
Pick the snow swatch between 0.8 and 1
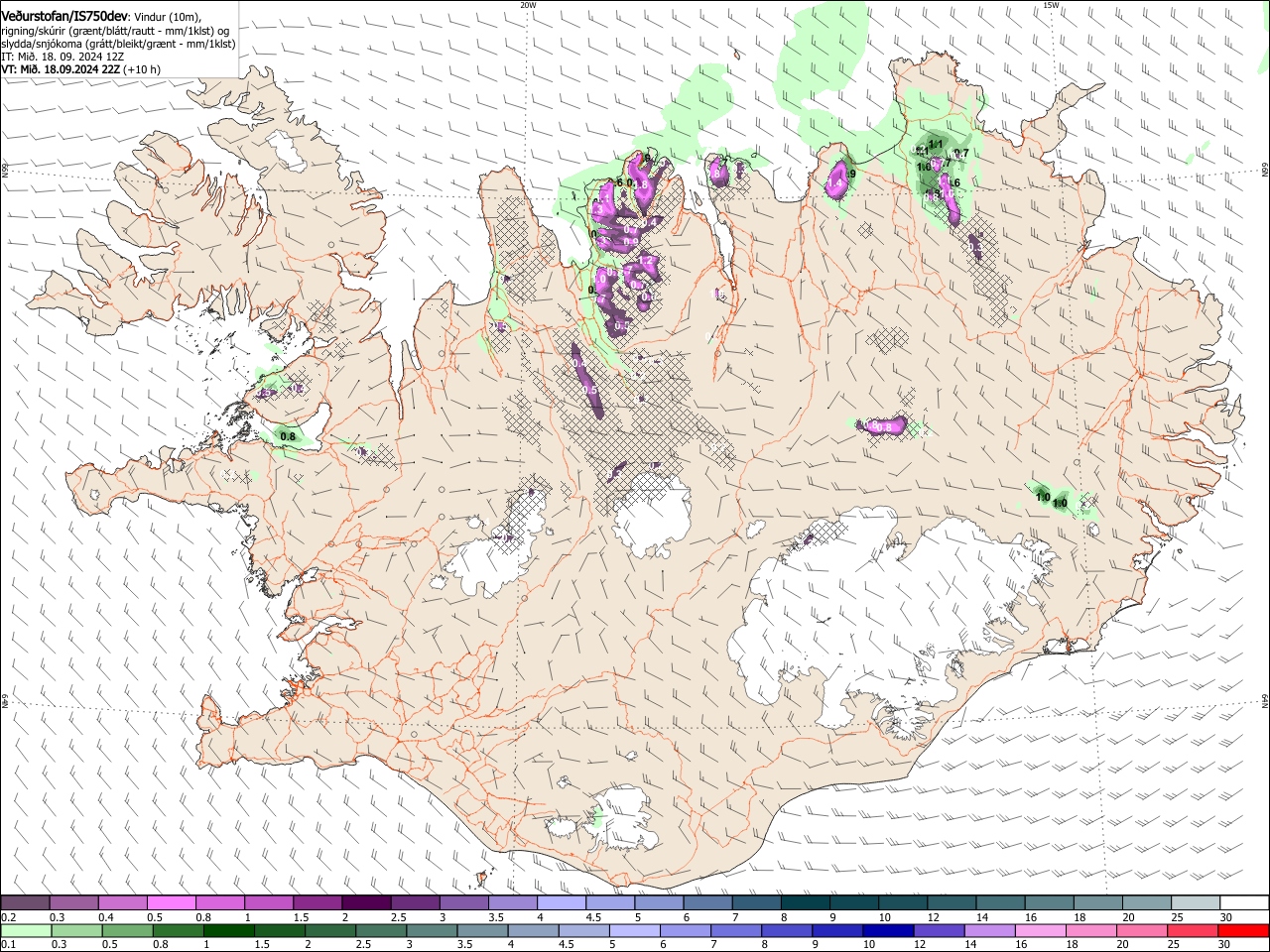click(x=219, y=903)
